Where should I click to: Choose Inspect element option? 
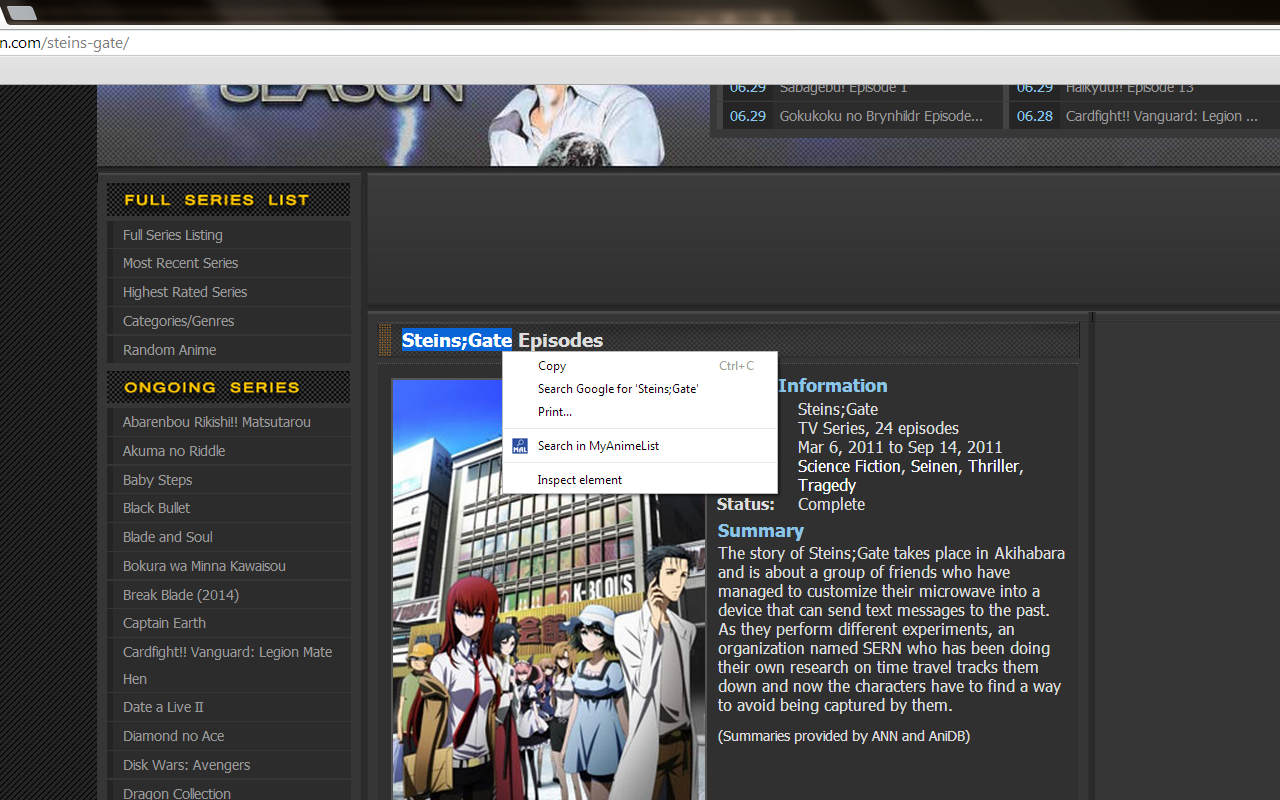[x=640, y=480]
